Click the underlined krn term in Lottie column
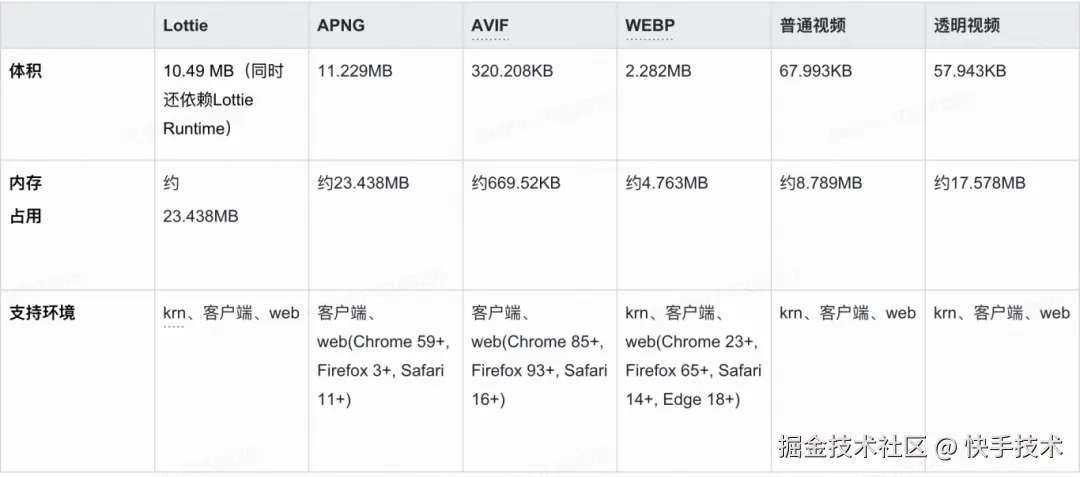Image resolution: width=1080 pixels, height=477 pixels. tap(174, 314)
